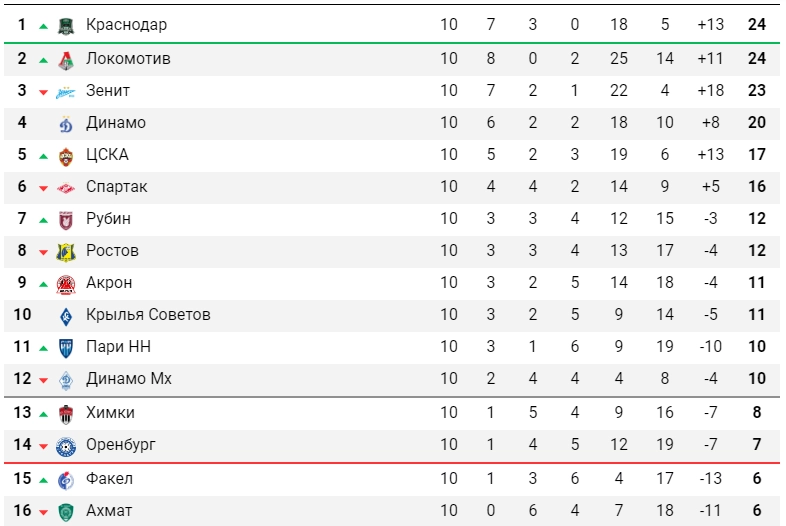Screen dimensions: 786x526
Task: Click the Зенит team logo
Action: pos(66,91)
